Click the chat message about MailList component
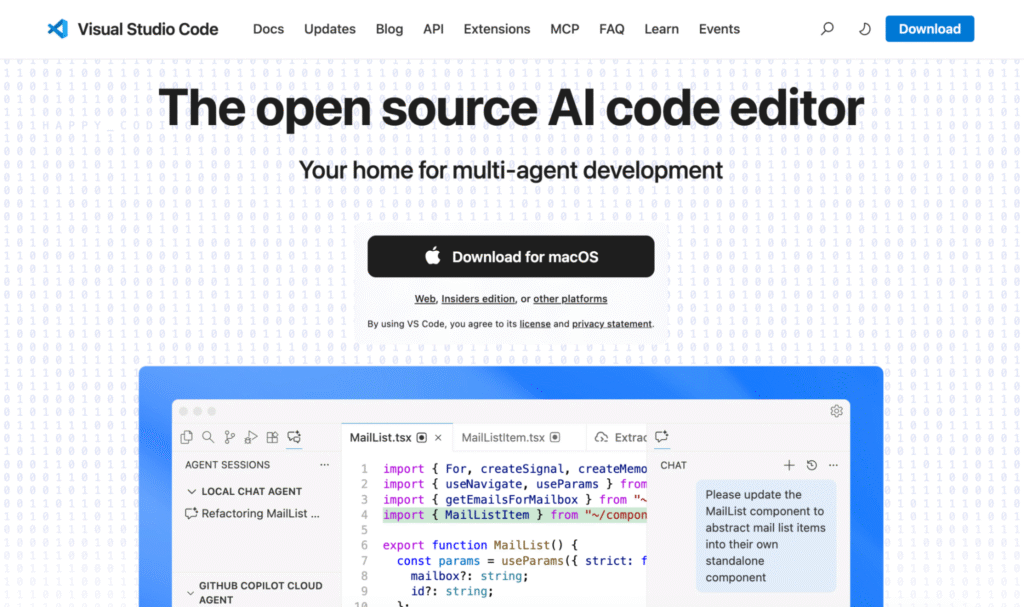The image size is (1024, 607). click(765, 536)
